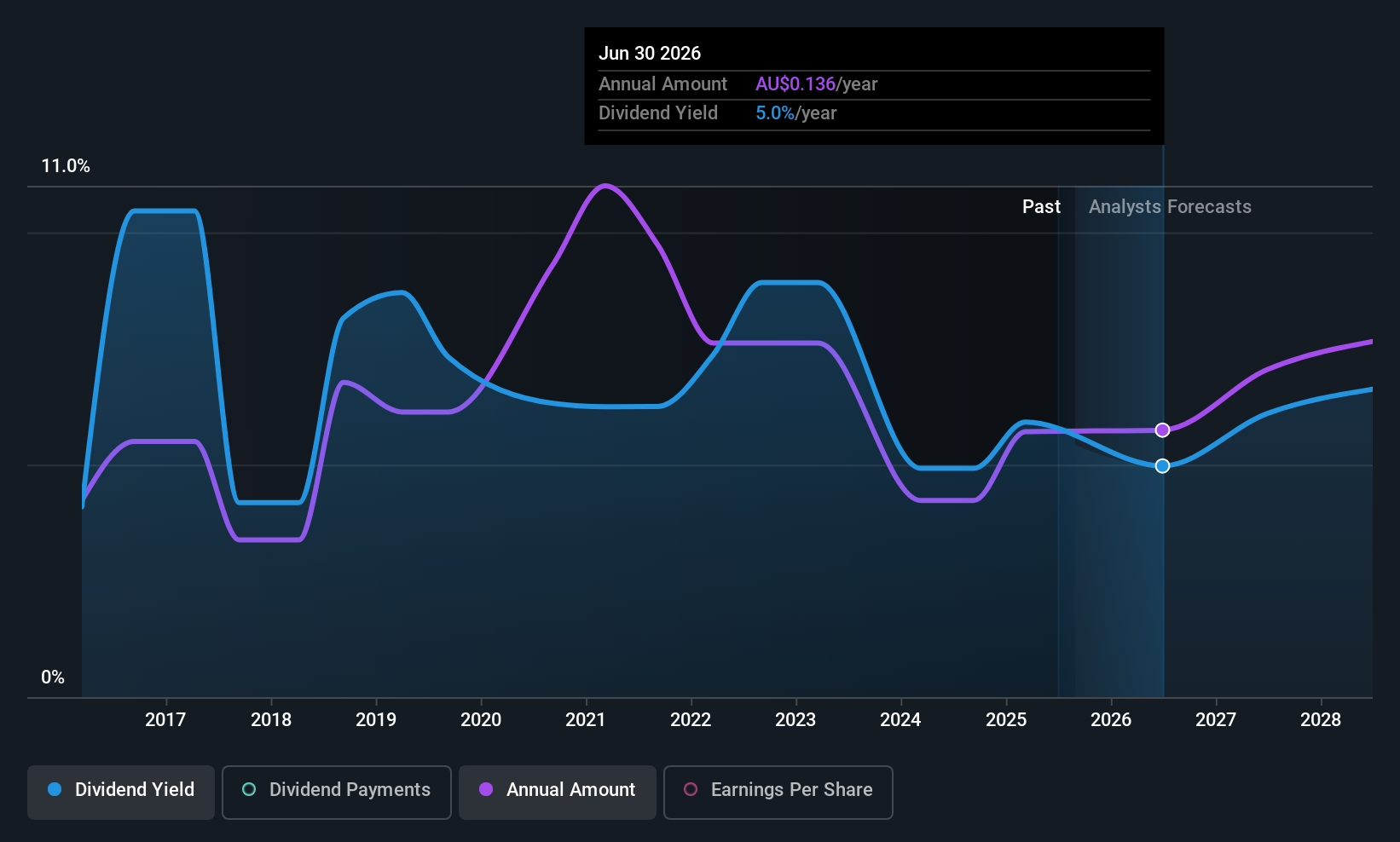
Task: Toggle the Annual Amount legend button
Action: pyautogui.click(x=558, y=792)
